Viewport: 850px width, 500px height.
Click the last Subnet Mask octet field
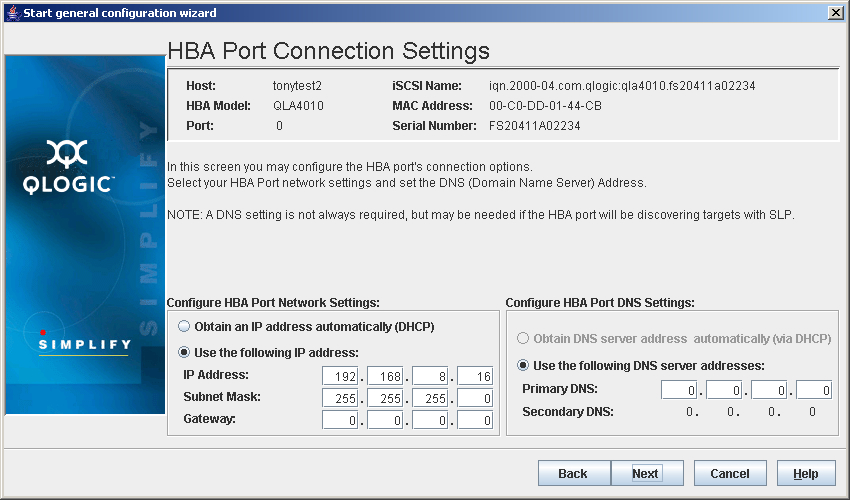[x=475, y=398]
